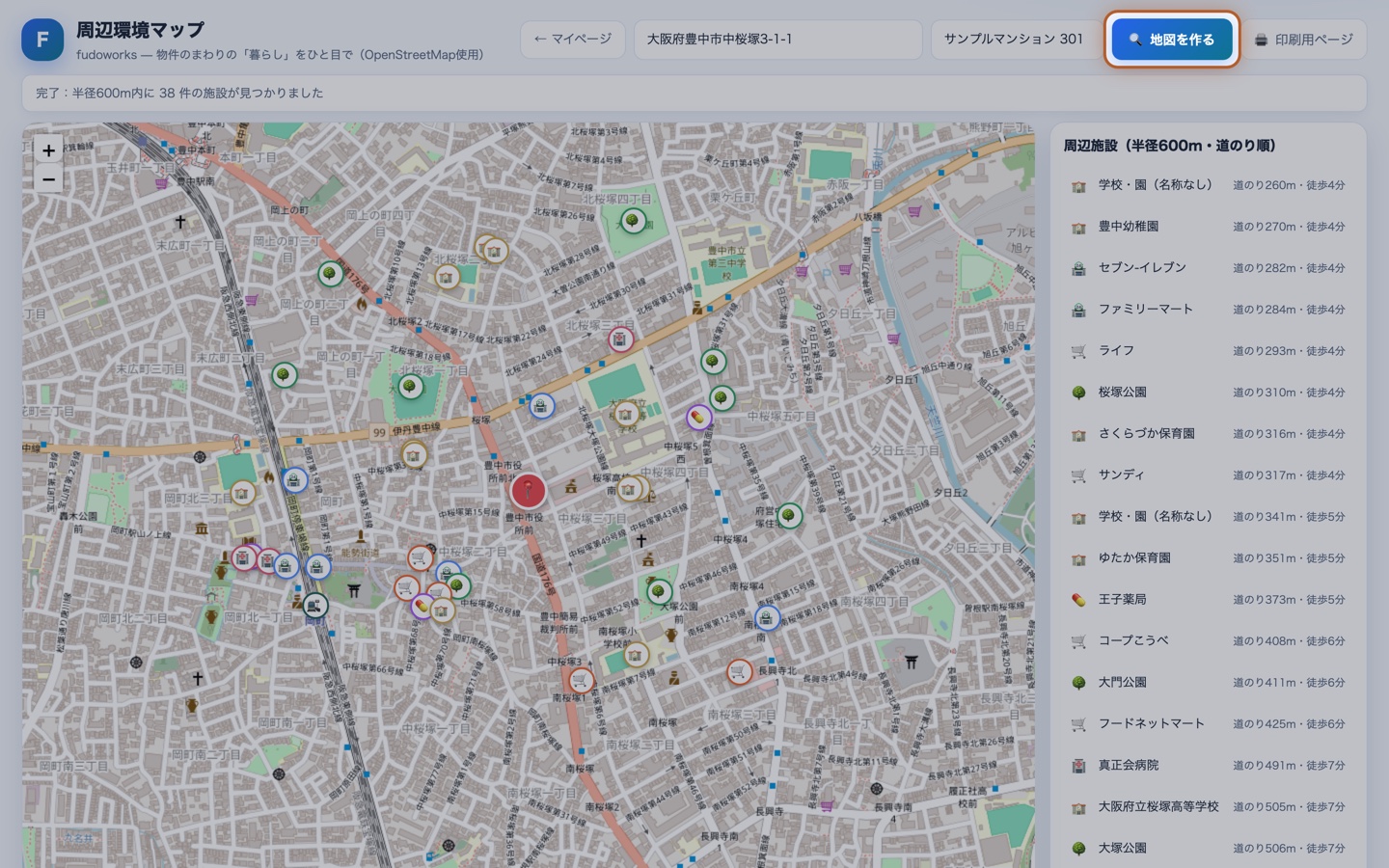The width and height of the screenshot is (1389, 868).
Task: Zoom in on the map
Action: coord(48,150)
